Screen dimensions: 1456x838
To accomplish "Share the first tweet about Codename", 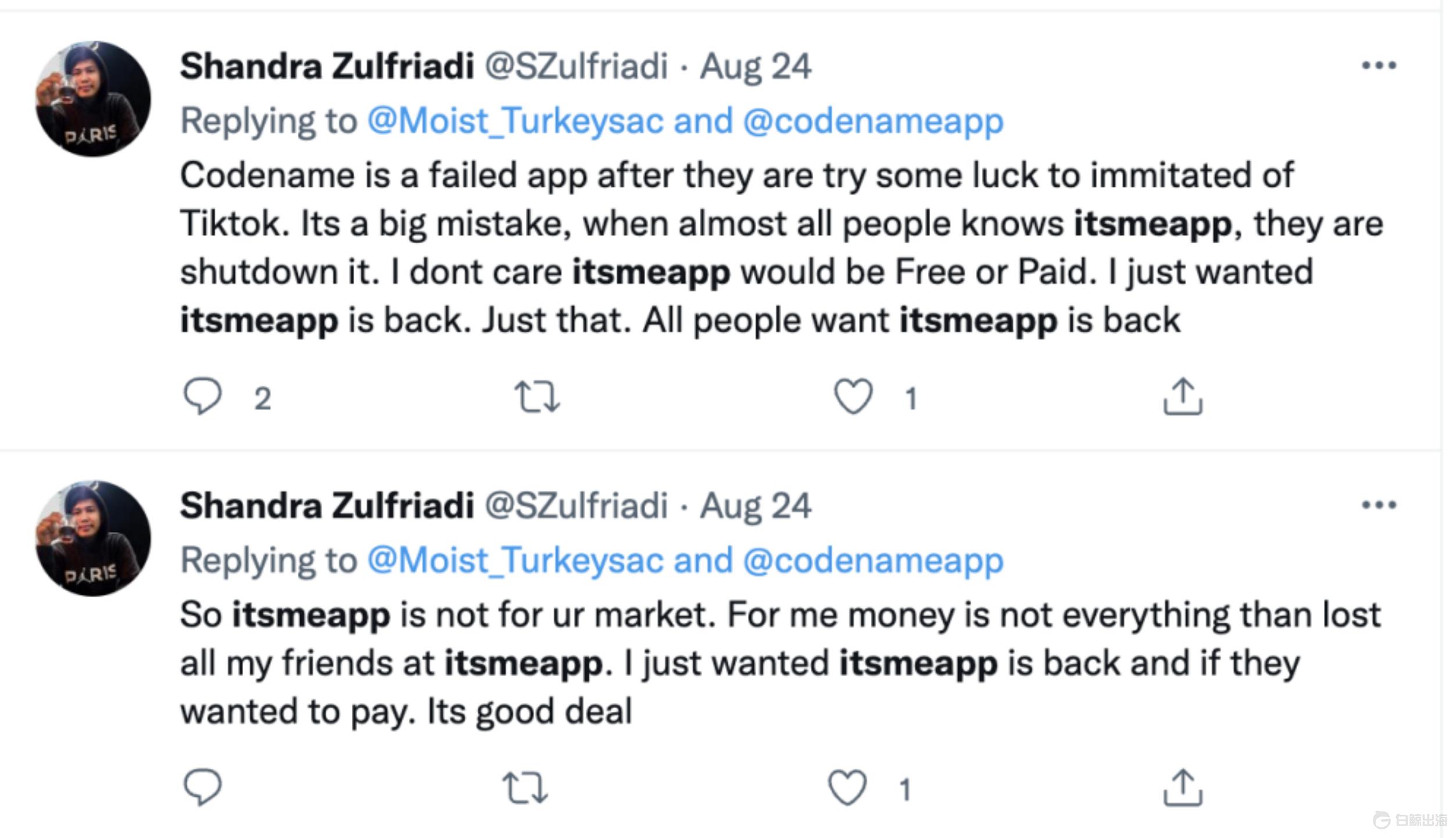I will [x=1182, y=396].
